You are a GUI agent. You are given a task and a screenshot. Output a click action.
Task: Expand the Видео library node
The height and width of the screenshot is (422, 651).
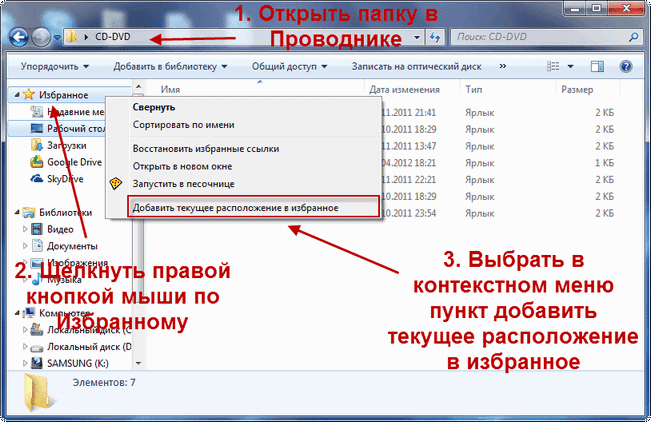click(25, 229)
